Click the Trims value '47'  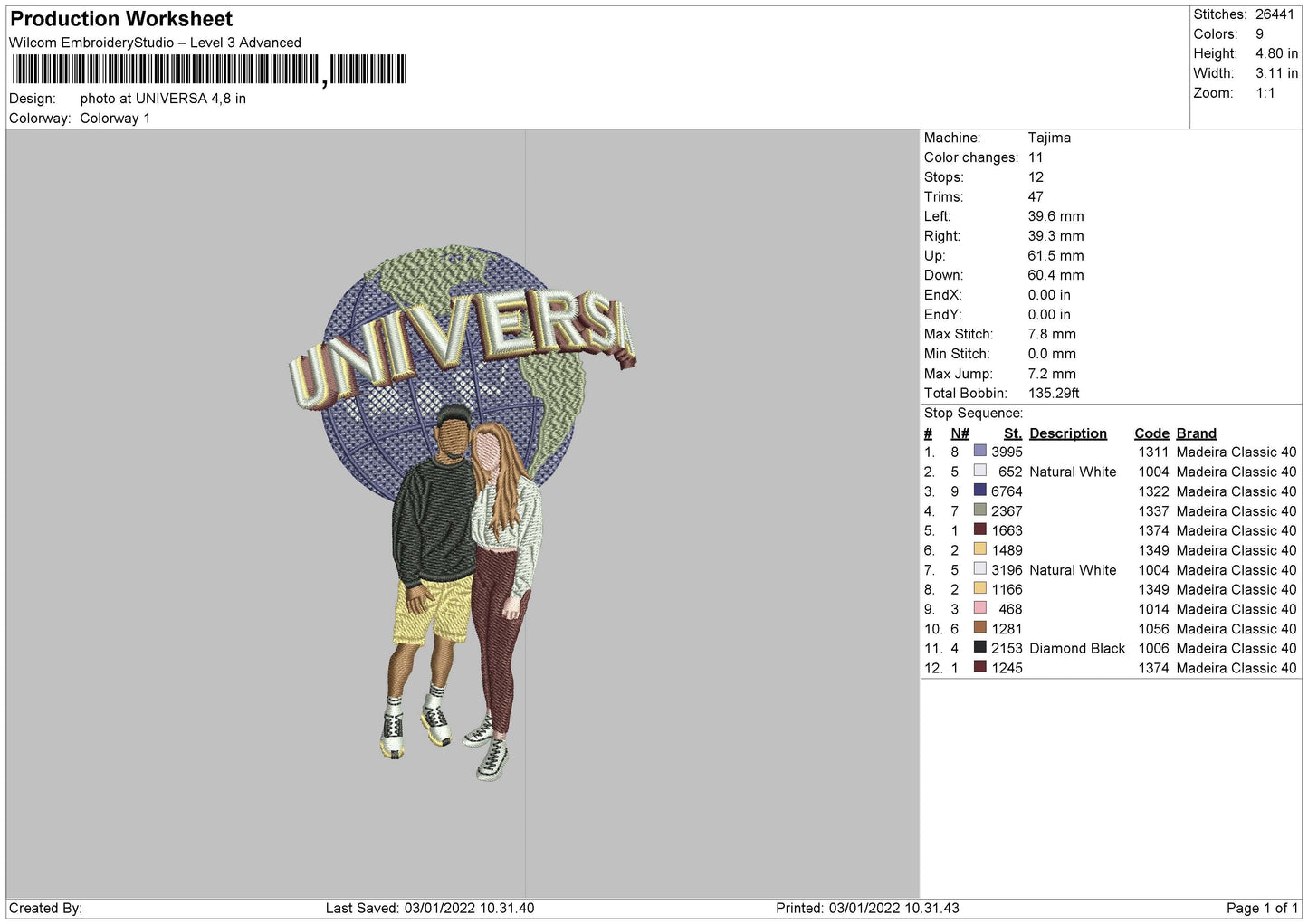click(1036, 196)
